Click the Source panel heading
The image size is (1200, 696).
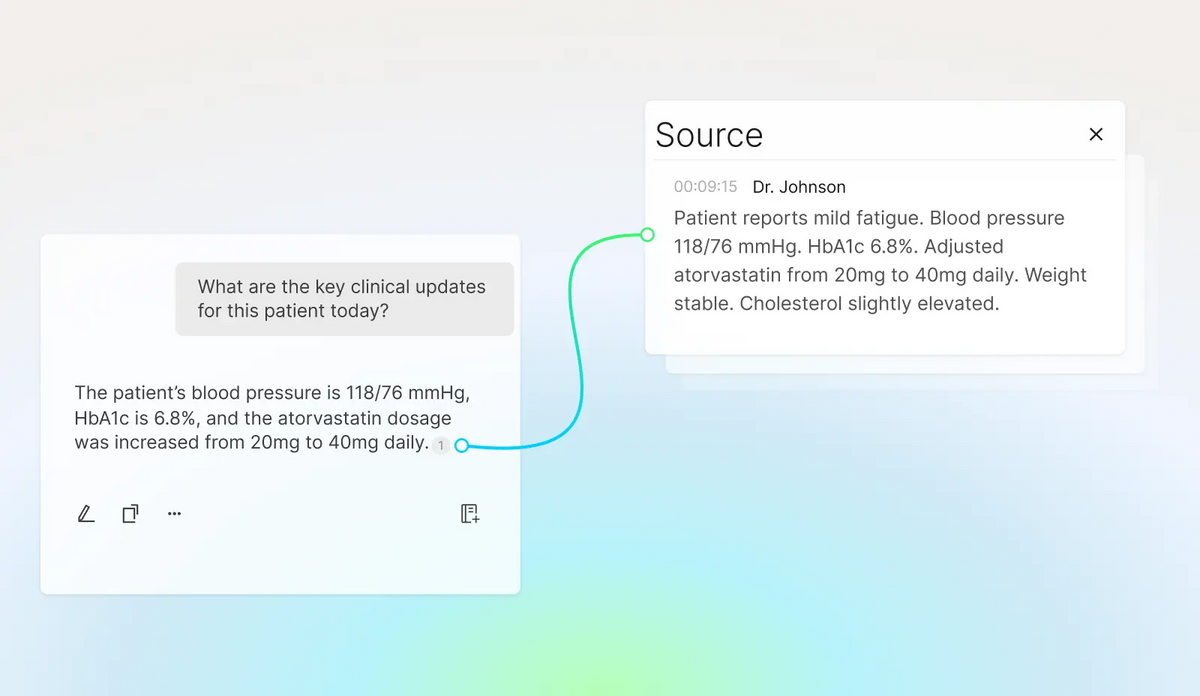(x=709, y=135)
